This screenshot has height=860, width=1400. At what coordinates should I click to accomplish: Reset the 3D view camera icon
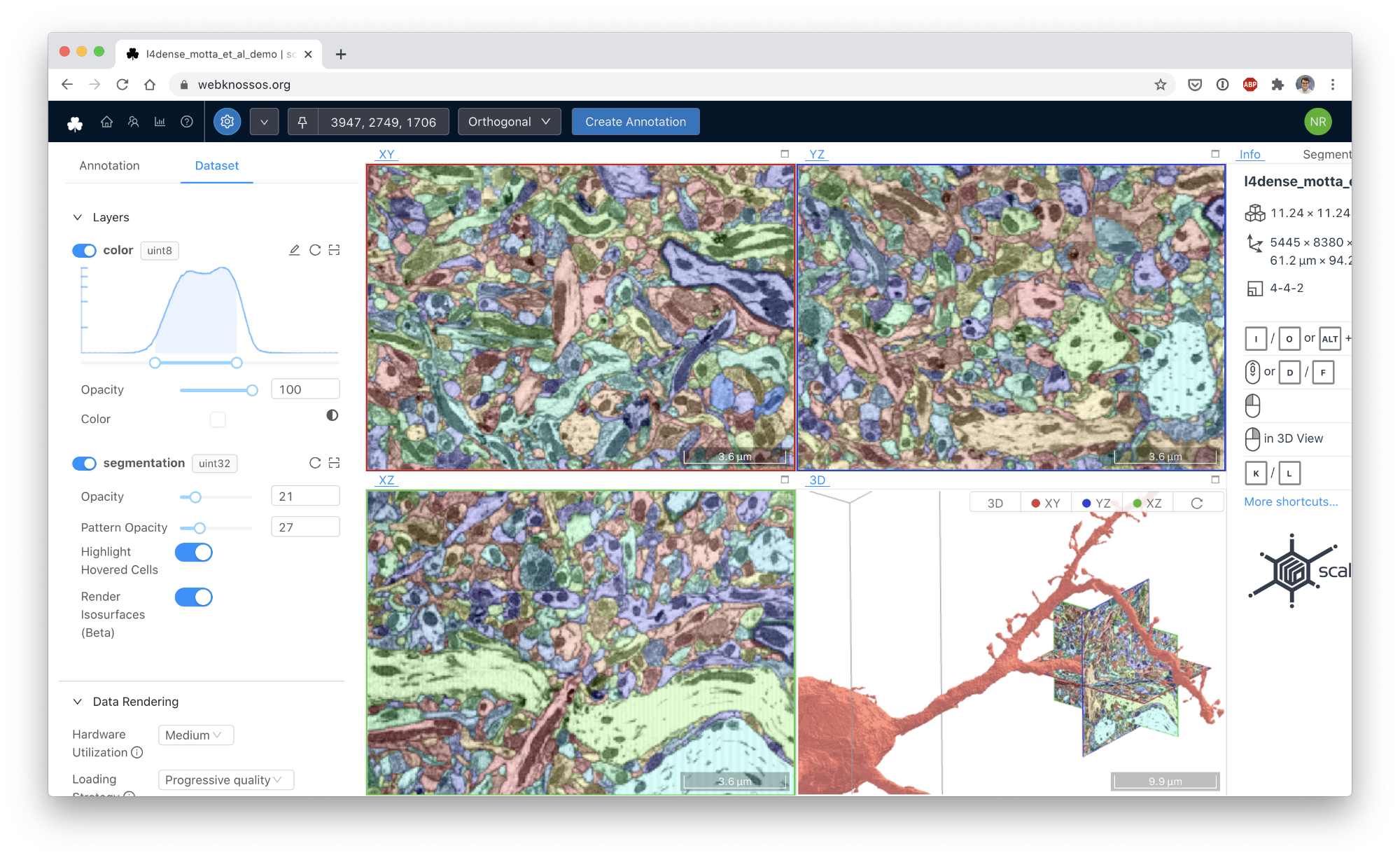pos(1197,503)
